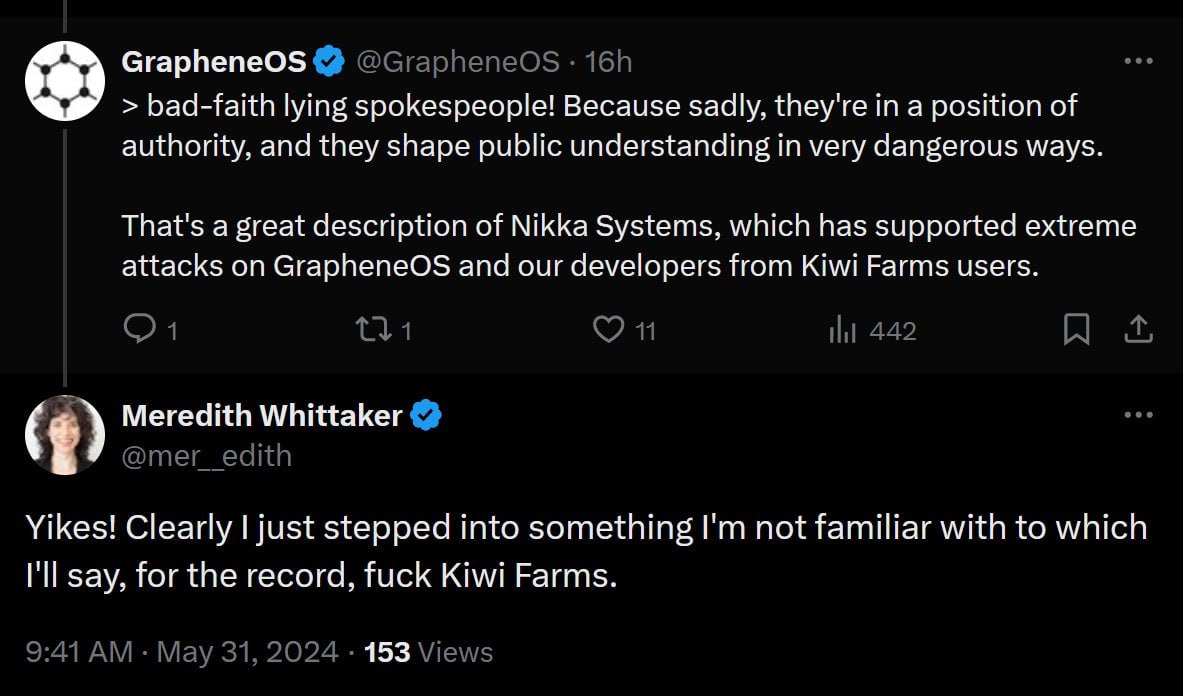Open Meredith Whittaker's profile photo
The image size is (1183, 696).
[x=65, y=435]
